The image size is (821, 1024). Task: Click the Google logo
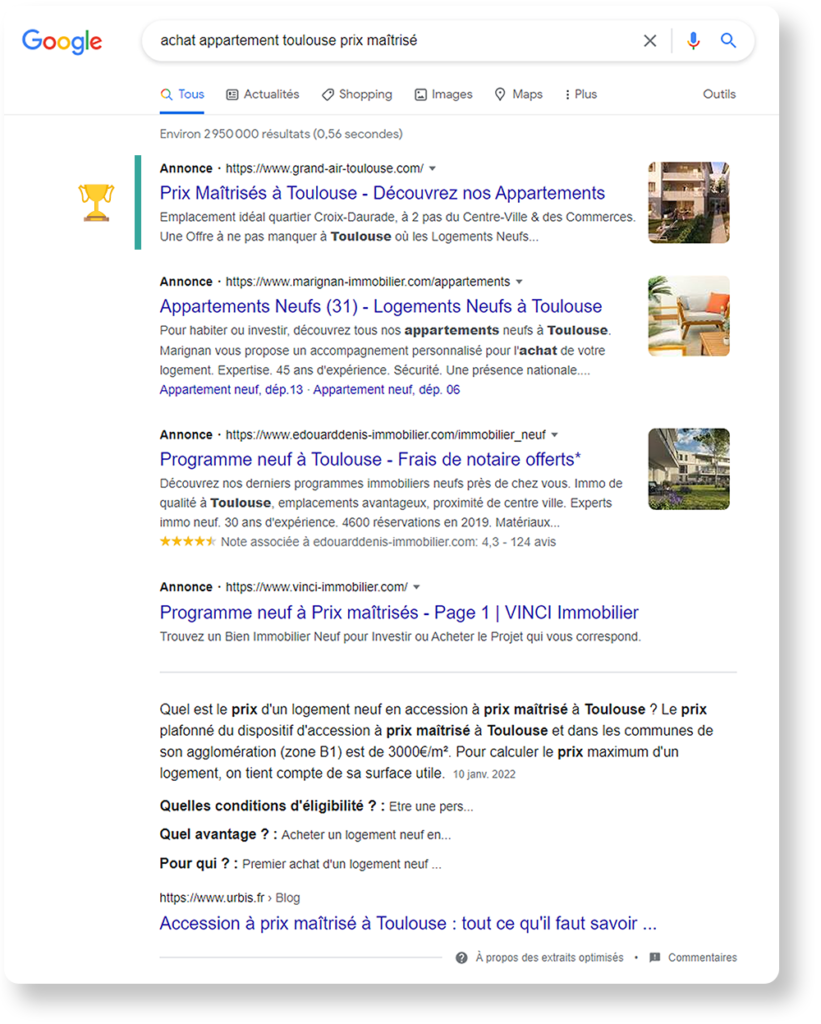(62, 41)
